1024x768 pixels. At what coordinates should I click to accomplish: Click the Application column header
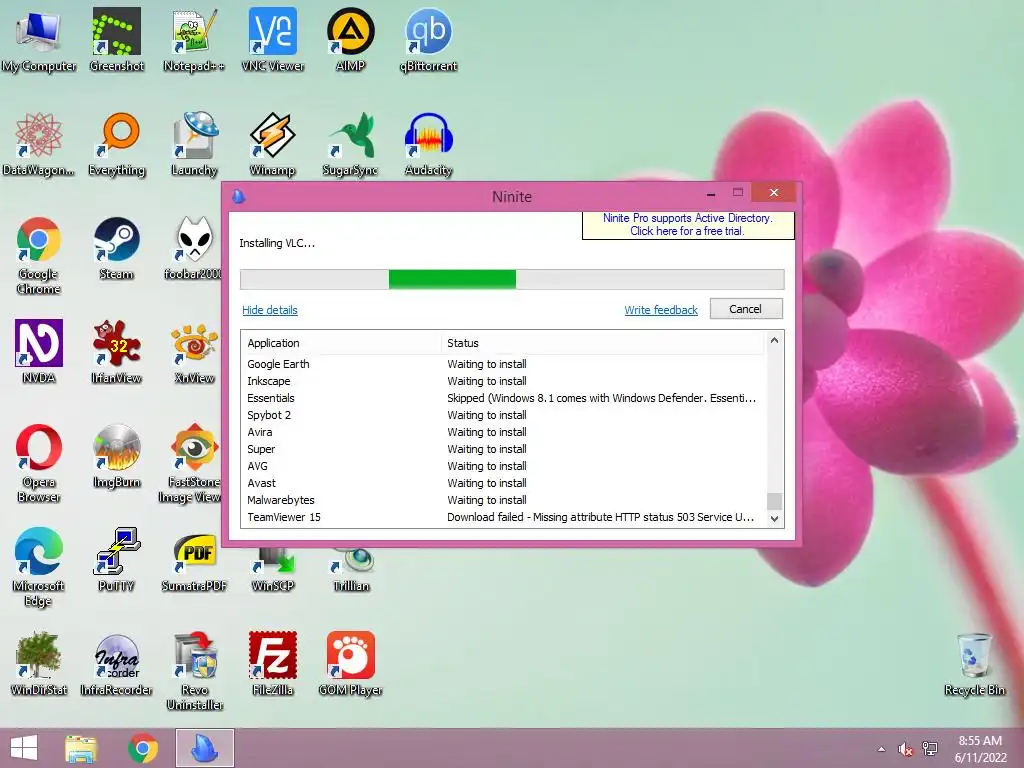pos(341,343)
